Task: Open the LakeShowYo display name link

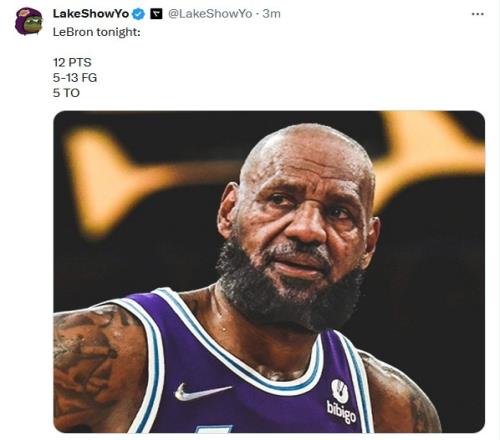Action: click(x=91, y=14)
